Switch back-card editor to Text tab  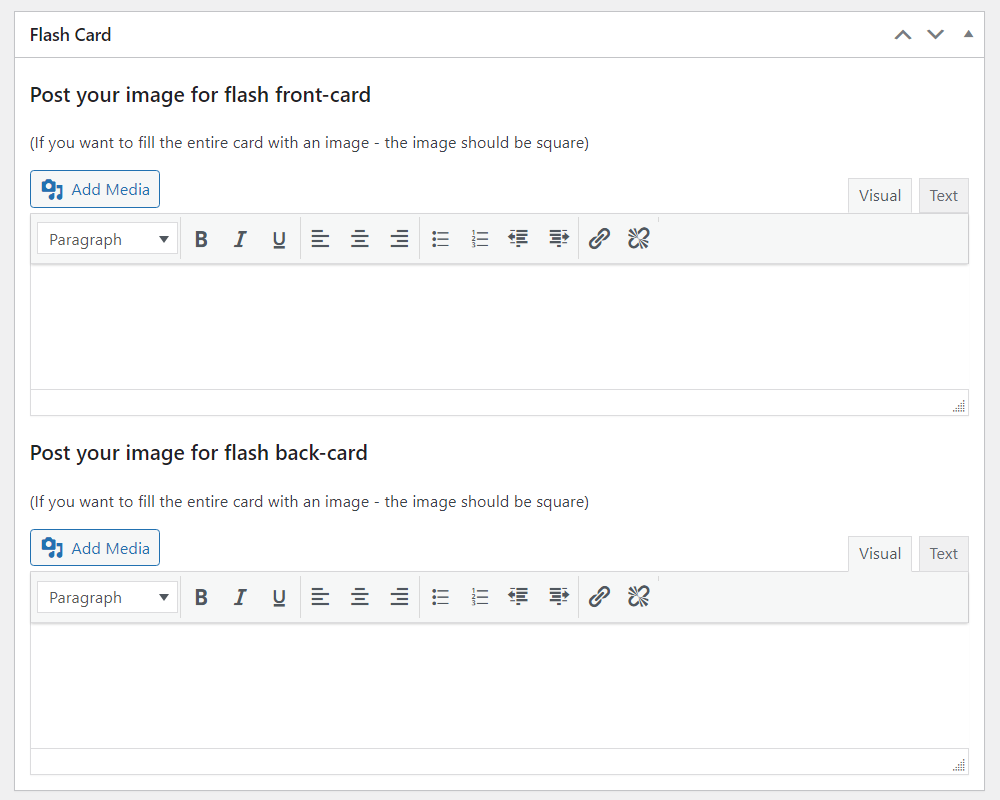pyautogui.click(x=944, y=554)
